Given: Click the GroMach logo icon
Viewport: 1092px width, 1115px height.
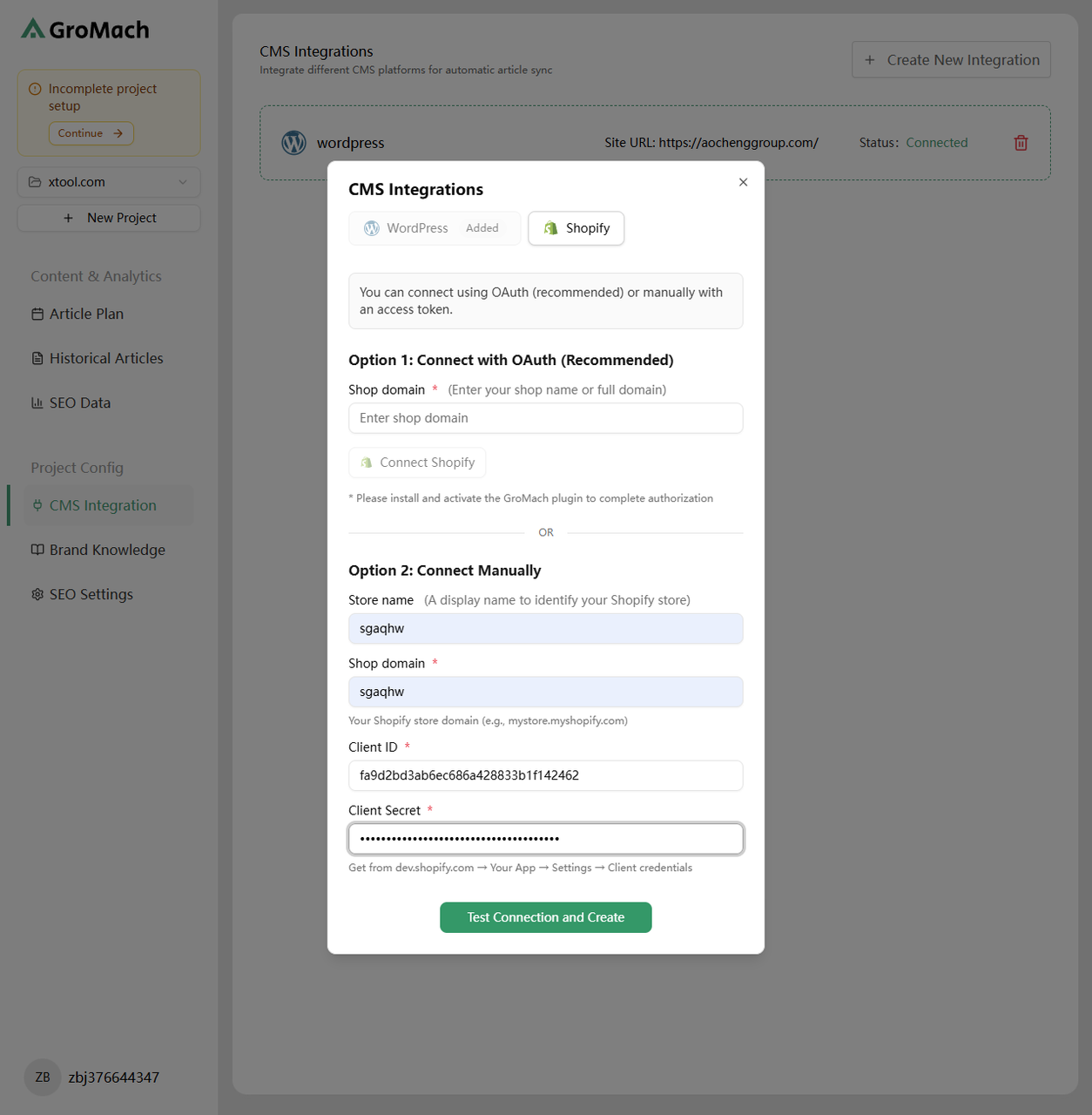Looking at the screenshot, I should [x=33, y=30].
